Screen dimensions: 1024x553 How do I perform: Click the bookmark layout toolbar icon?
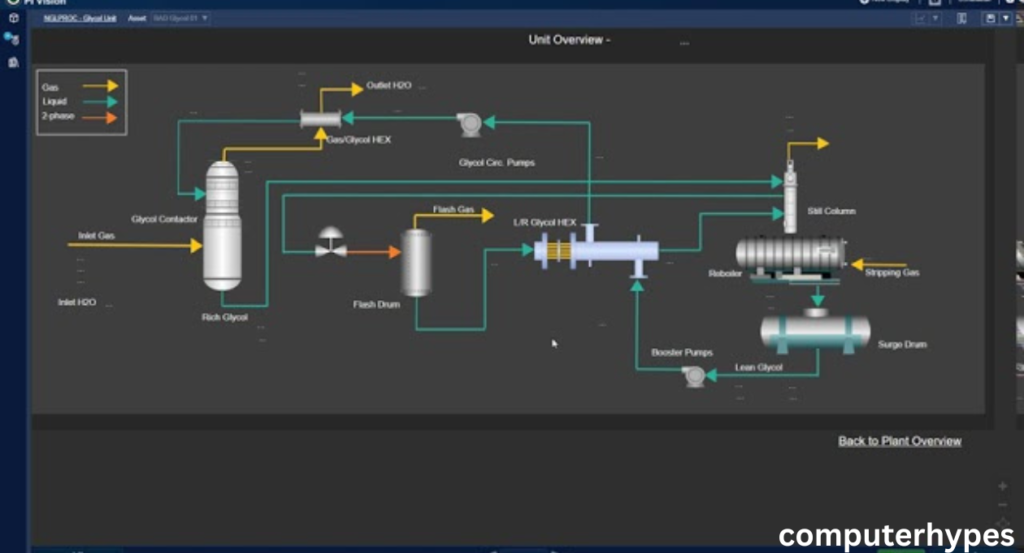tap(962, 18)
